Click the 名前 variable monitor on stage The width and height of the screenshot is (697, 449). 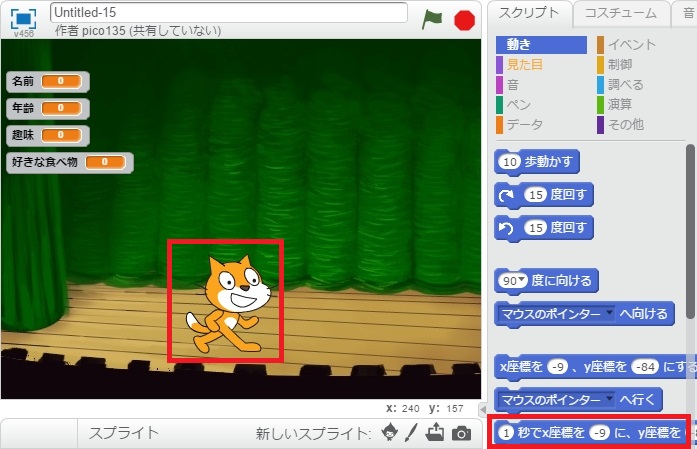(x=48, y=81)
